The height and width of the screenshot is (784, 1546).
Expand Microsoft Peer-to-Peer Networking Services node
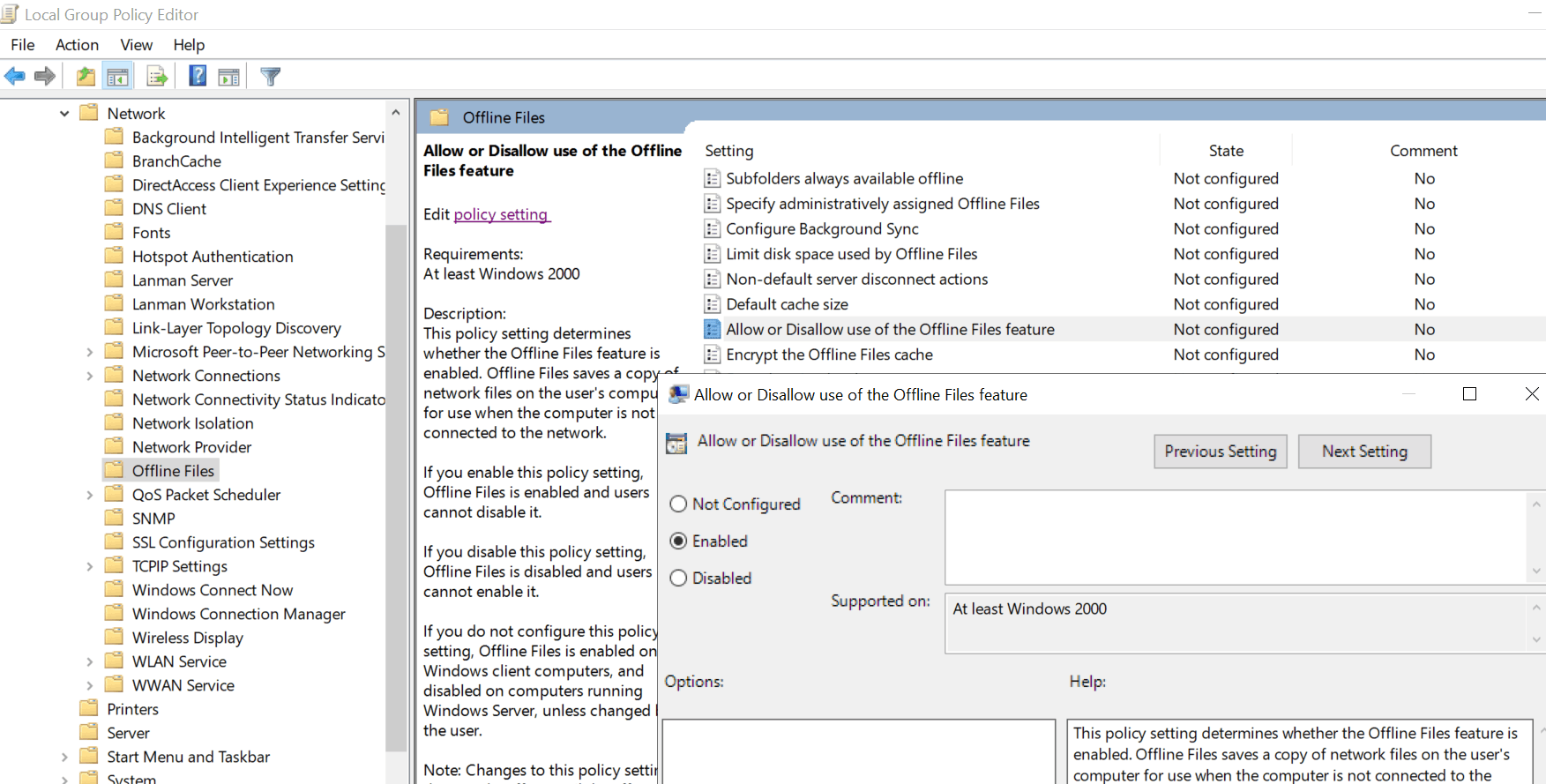[89, 352]
